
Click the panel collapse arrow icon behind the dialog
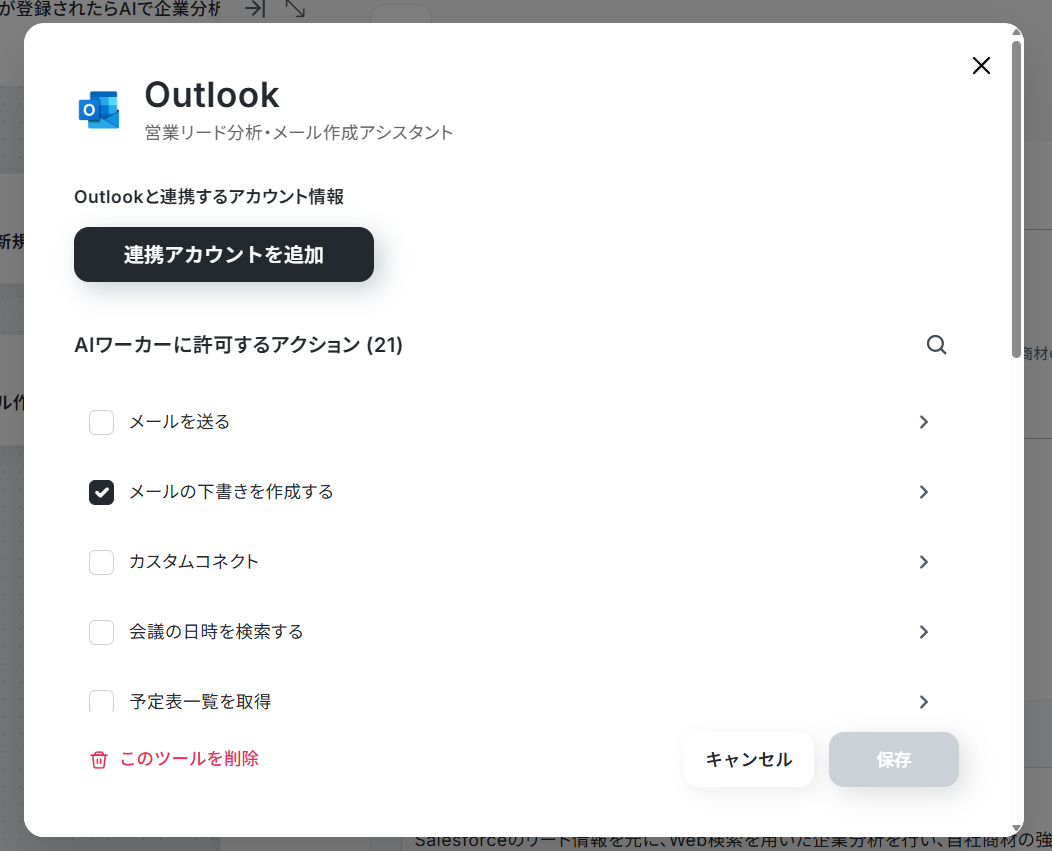[255, 9]
